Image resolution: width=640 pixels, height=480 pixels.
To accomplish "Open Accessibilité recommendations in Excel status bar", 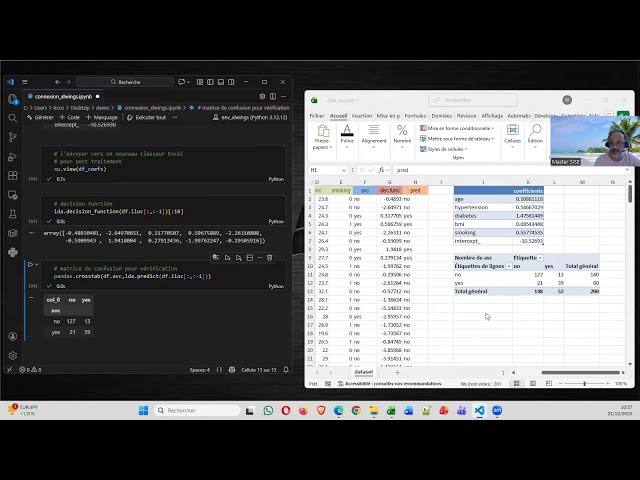I will coord(390,384).
